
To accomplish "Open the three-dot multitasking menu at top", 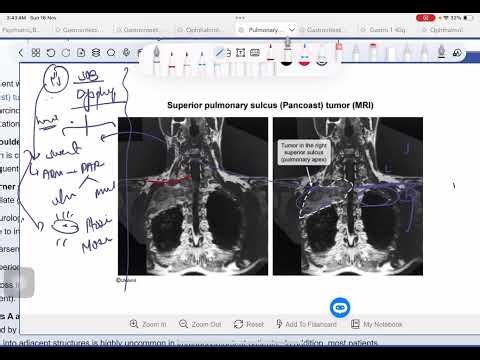I will (240, 18).
